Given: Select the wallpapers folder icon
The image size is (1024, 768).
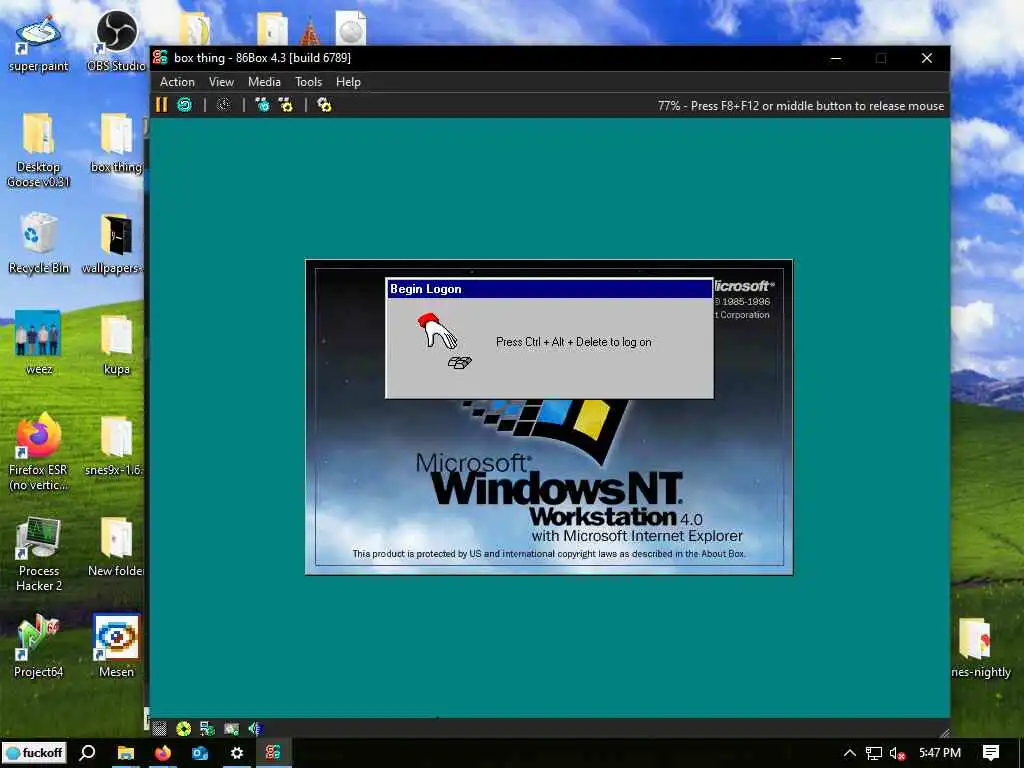Looking at the screenshot, I should pos(115,243).
